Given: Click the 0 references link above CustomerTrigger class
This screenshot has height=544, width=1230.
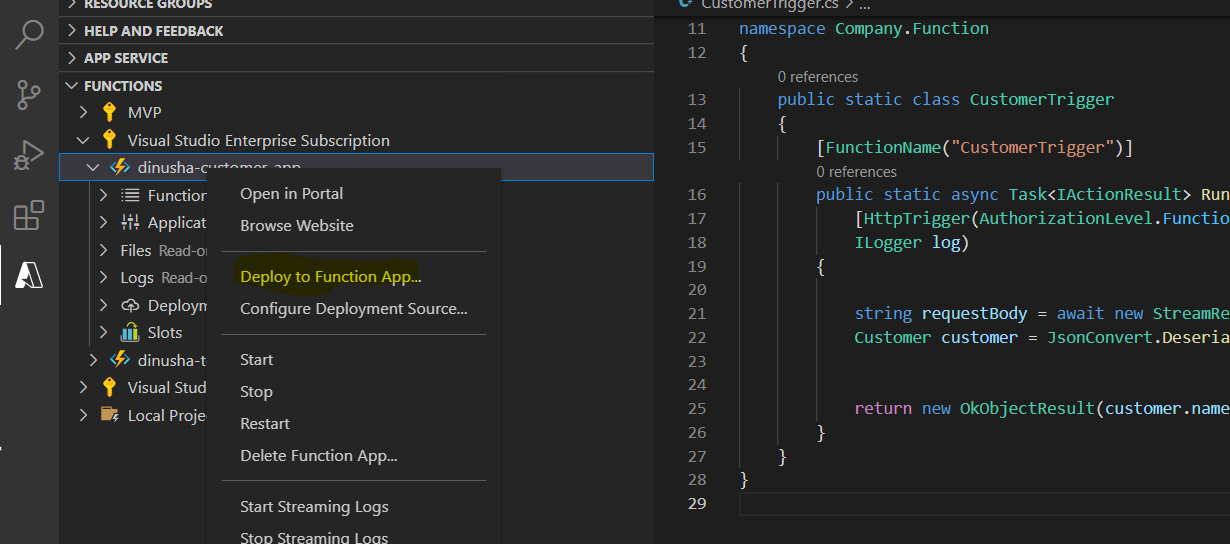Looking at the screenshot, I should (818, 77).
